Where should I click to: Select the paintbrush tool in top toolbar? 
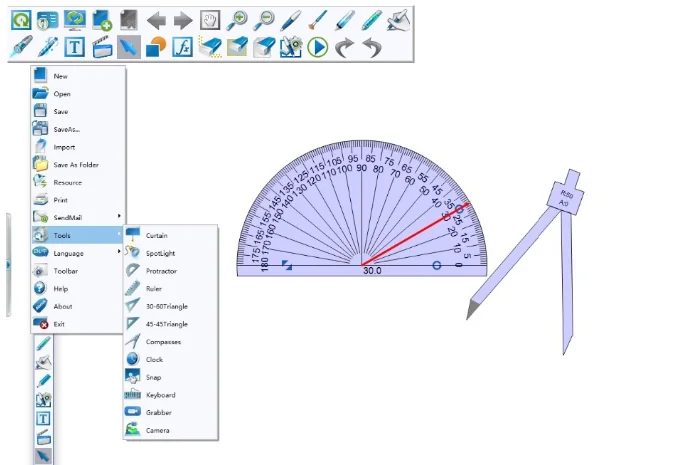pyautogui.click(x=318, y=20)
